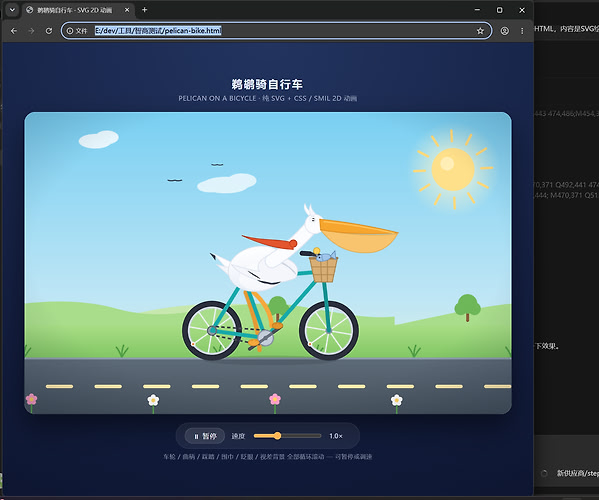Maximize the browser window
This screenshot has width=599, height=500.
click(x=500, y=10)
